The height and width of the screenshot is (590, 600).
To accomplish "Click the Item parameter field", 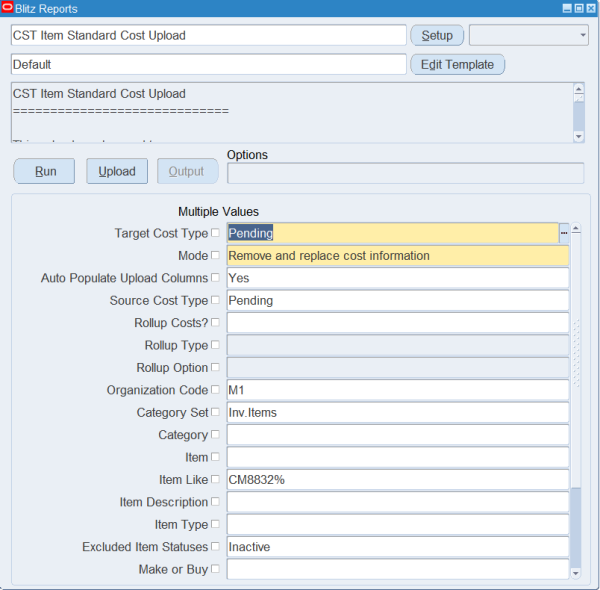I will tap(398, 457).
